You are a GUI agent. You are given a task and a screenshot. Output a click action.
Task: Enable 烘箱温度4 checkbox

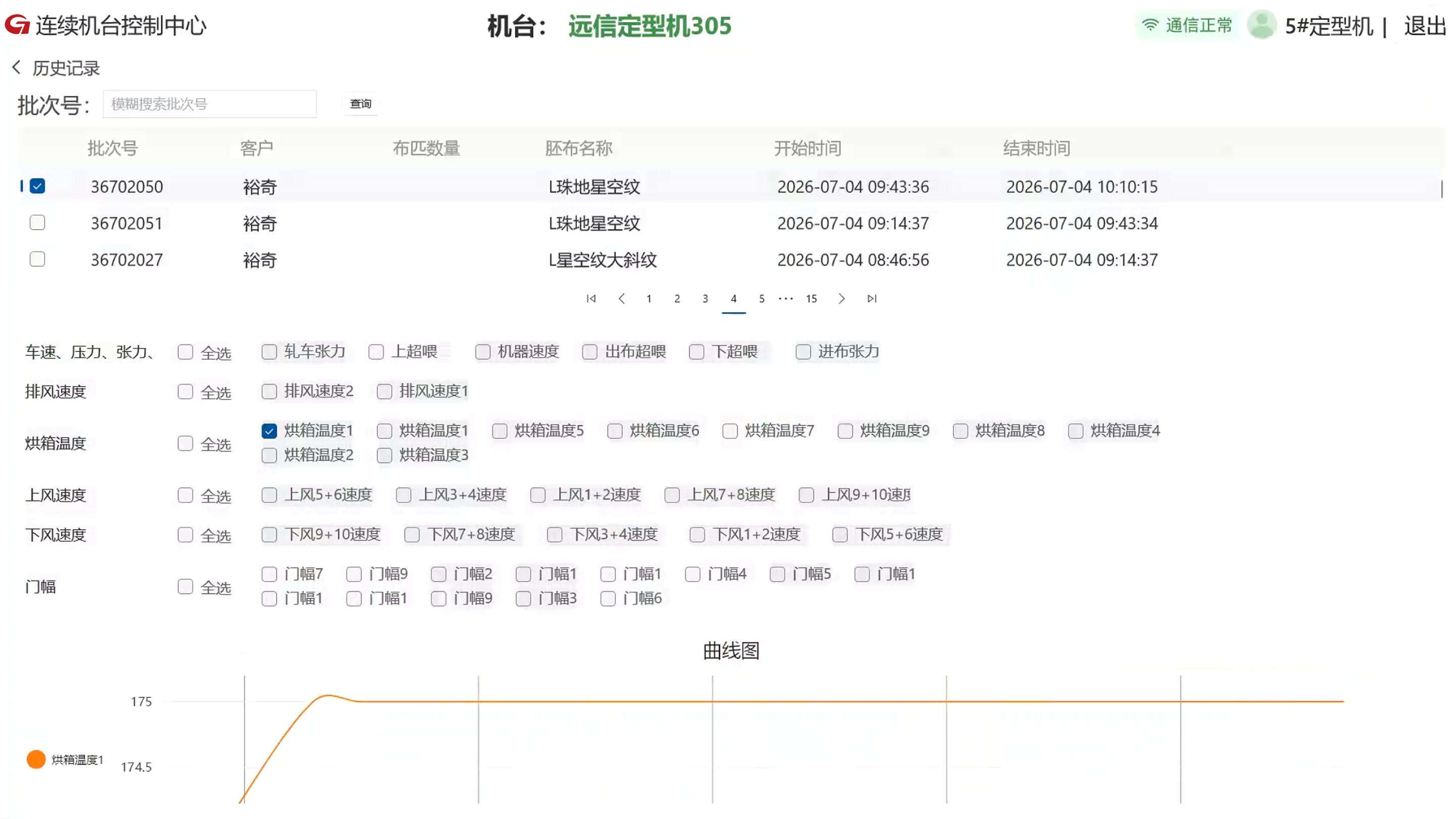[1077, 431]
